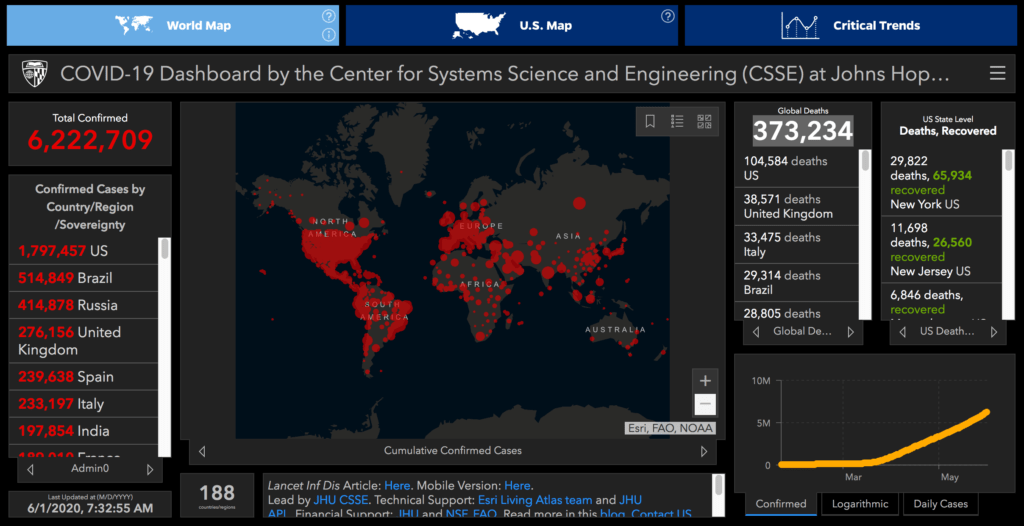This screenshot has width=1024, height=526.
Task: Open the map legend list icon
Action: 677,121
